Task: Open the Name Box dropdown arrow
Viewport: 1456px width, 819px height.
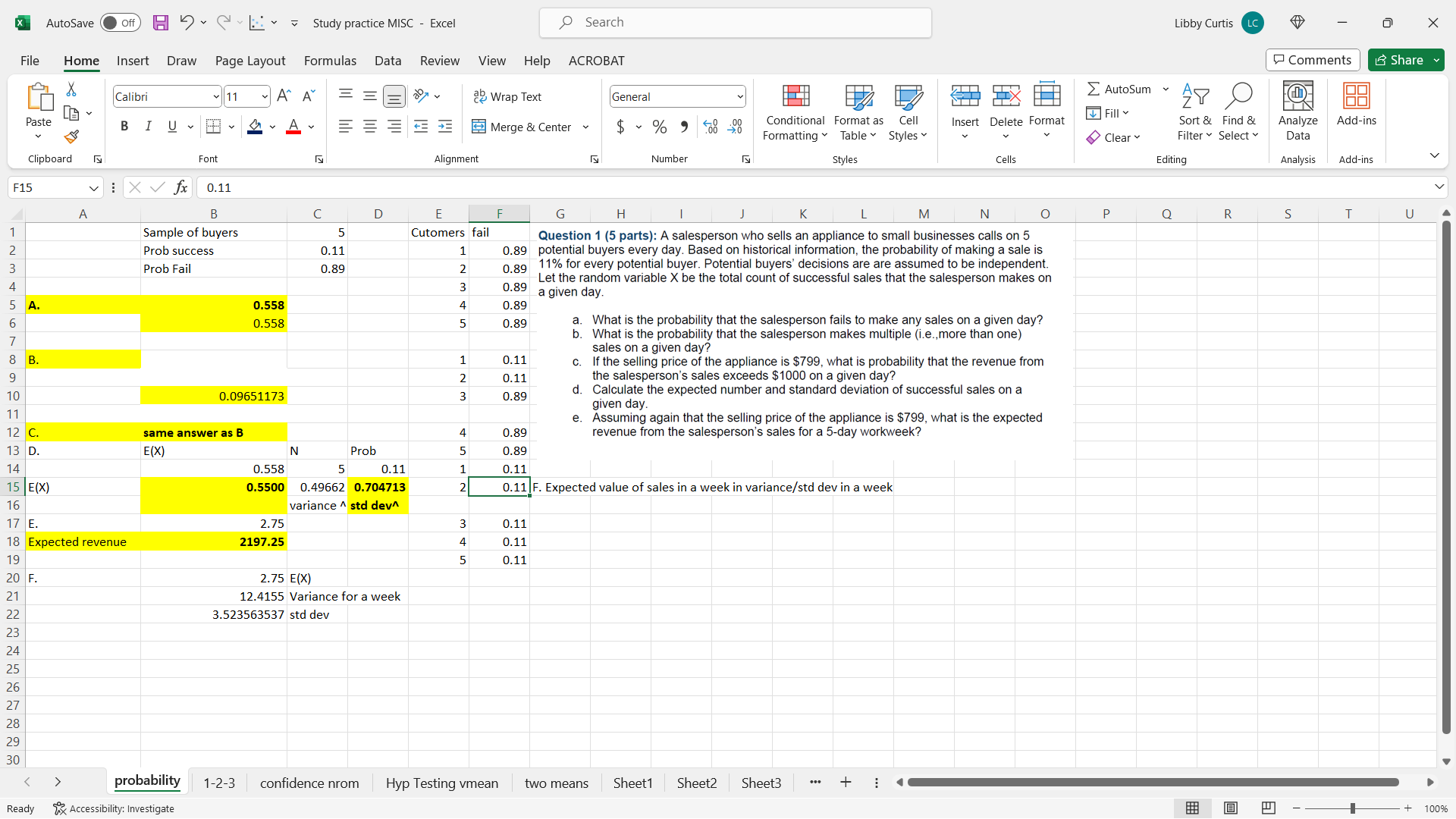Action: (x=93, y=188)
